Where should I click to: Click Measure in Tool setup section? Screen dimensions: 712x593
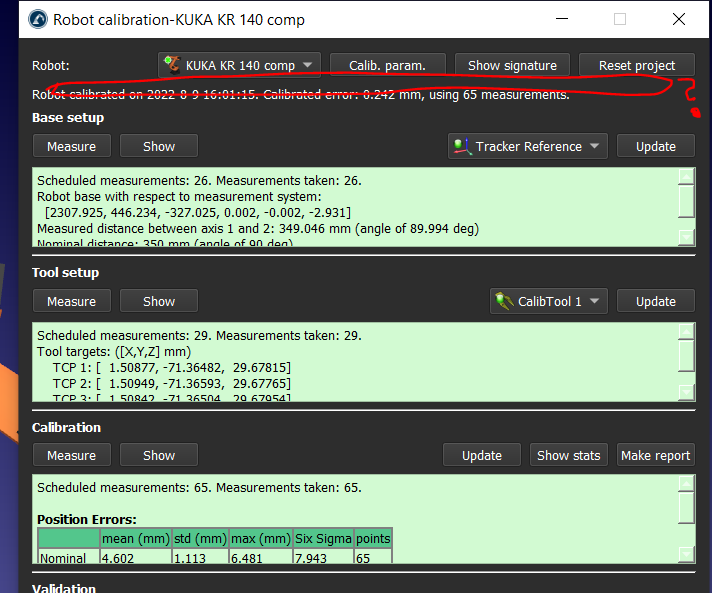[71, 301]
